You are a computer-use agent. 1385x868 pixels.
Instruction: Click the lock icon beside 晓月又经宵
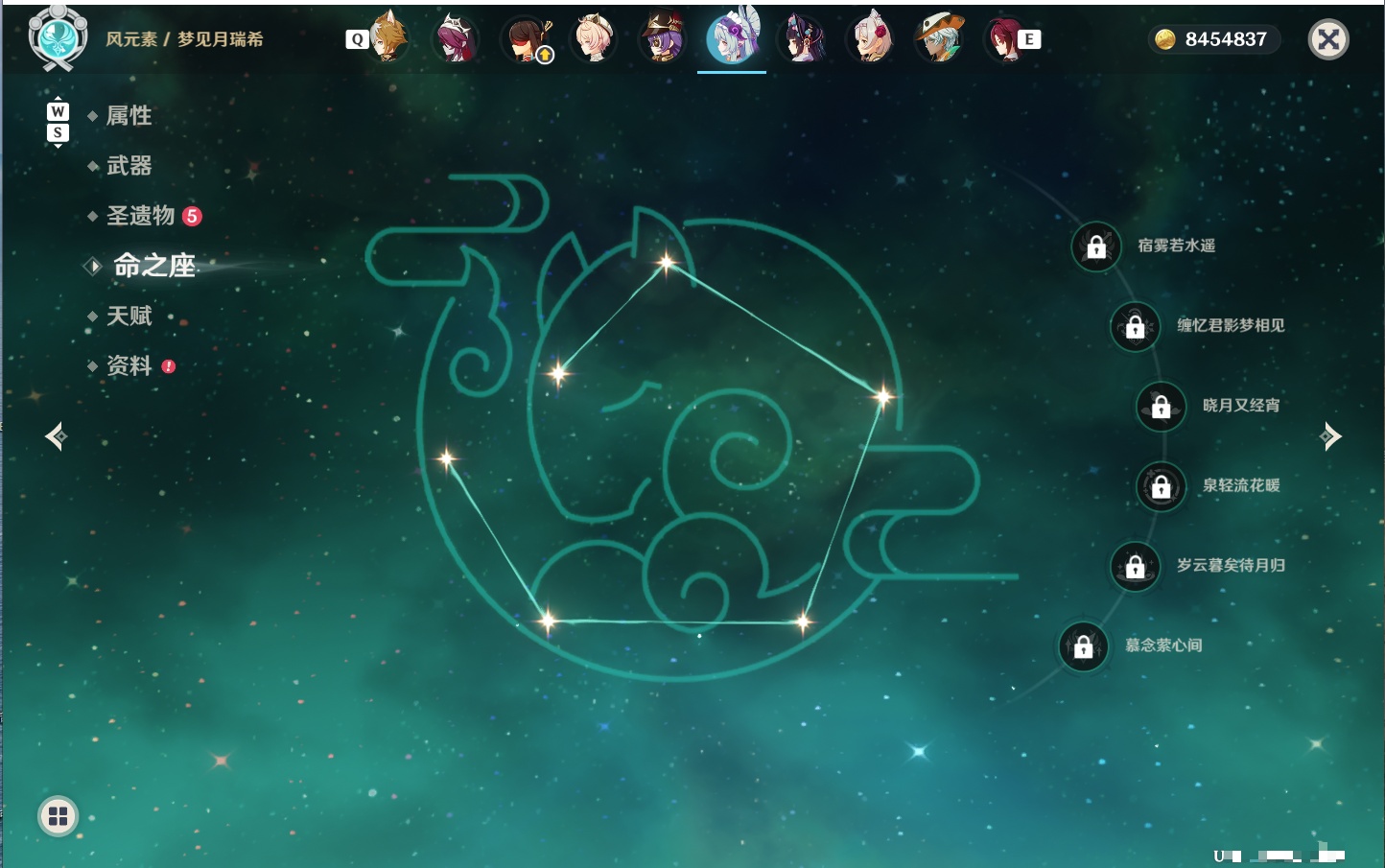tap(1162, 407)
